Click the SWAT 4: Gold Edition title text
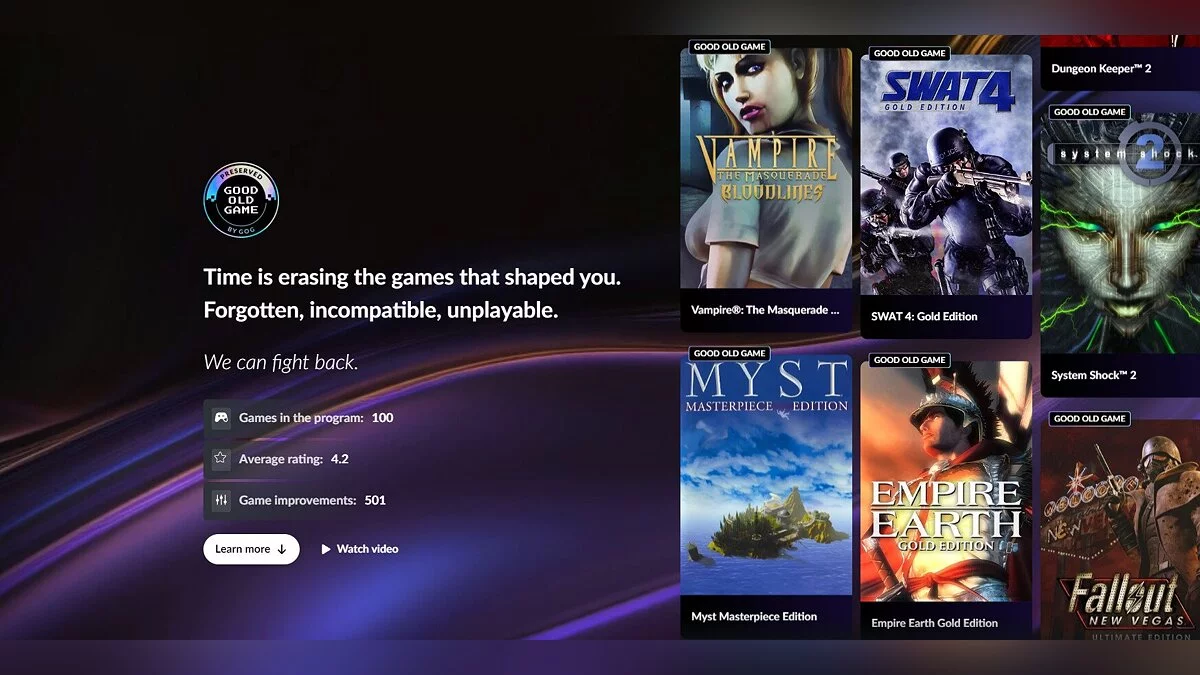The image size is (1200, 675). click(x=924, y=316)
